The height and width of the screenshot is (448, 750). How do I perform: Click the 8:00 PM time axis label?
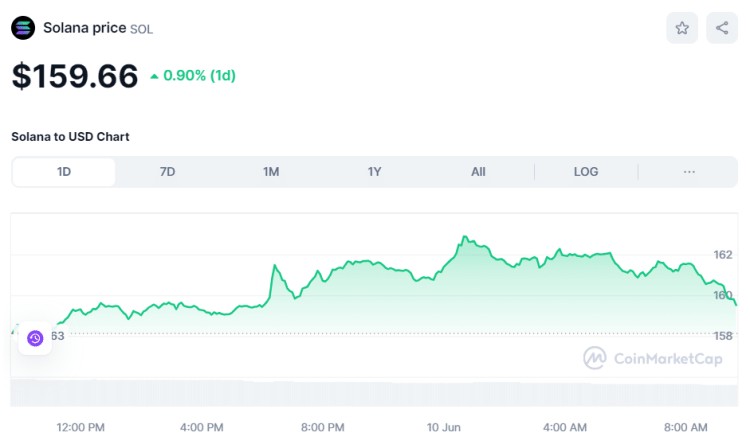tap(322, 427)
